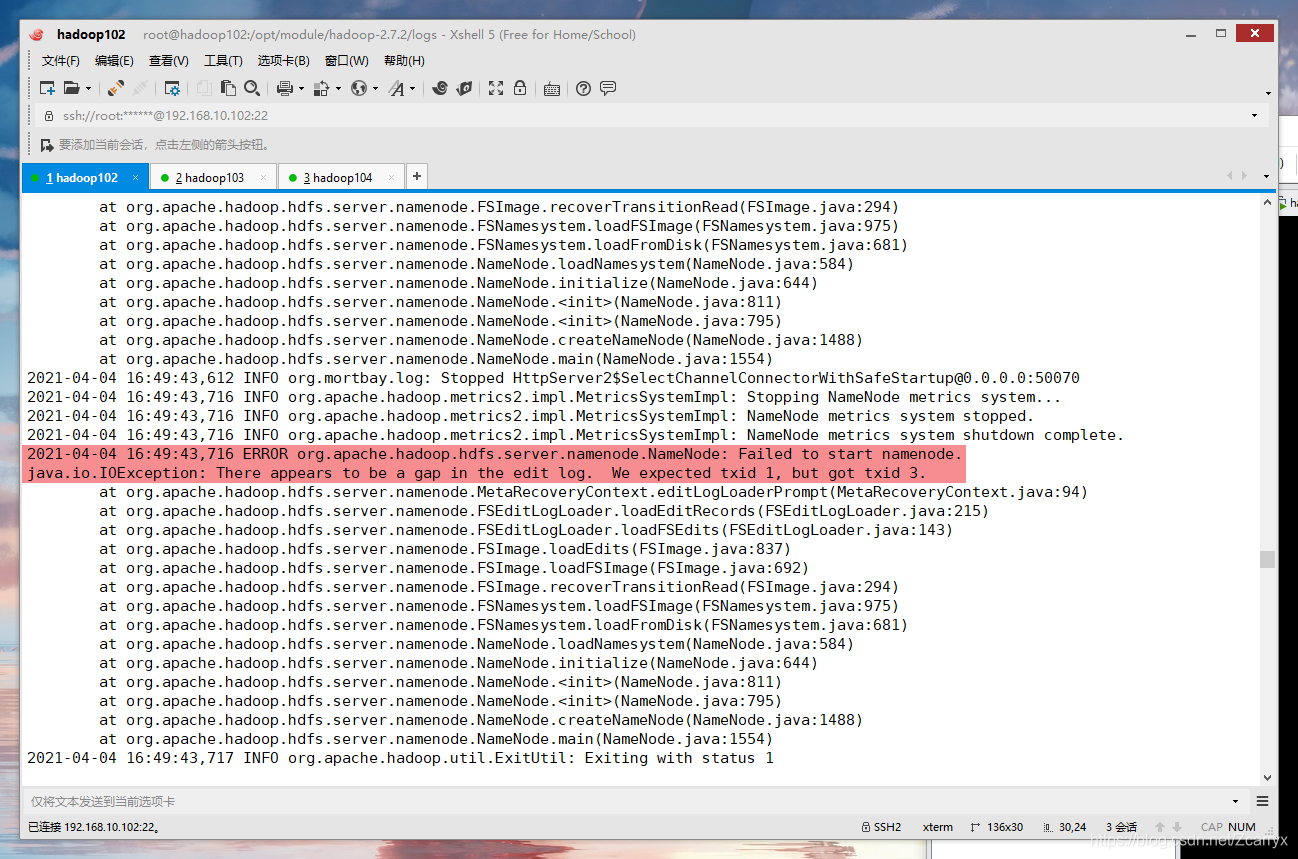Click the highlighted ERROR Failed to start namenode line
The width and height of the screenshot is (1298, 859).
click(494, 454)
